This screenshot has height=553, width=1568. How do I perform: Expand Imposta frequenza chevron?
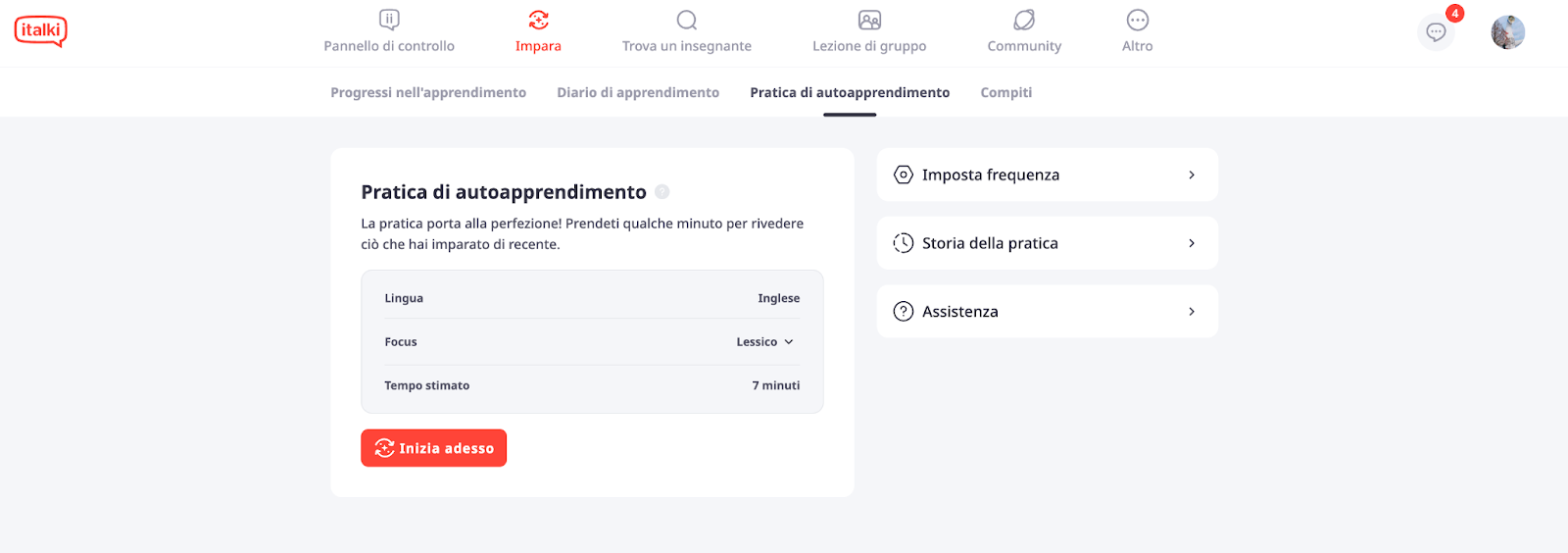click(1192, 175)
